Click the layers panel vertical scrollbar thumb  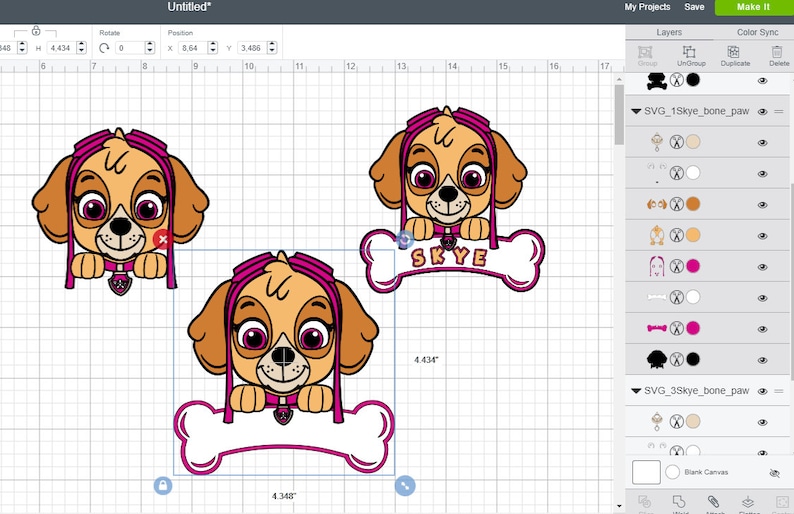coord(619,114)
